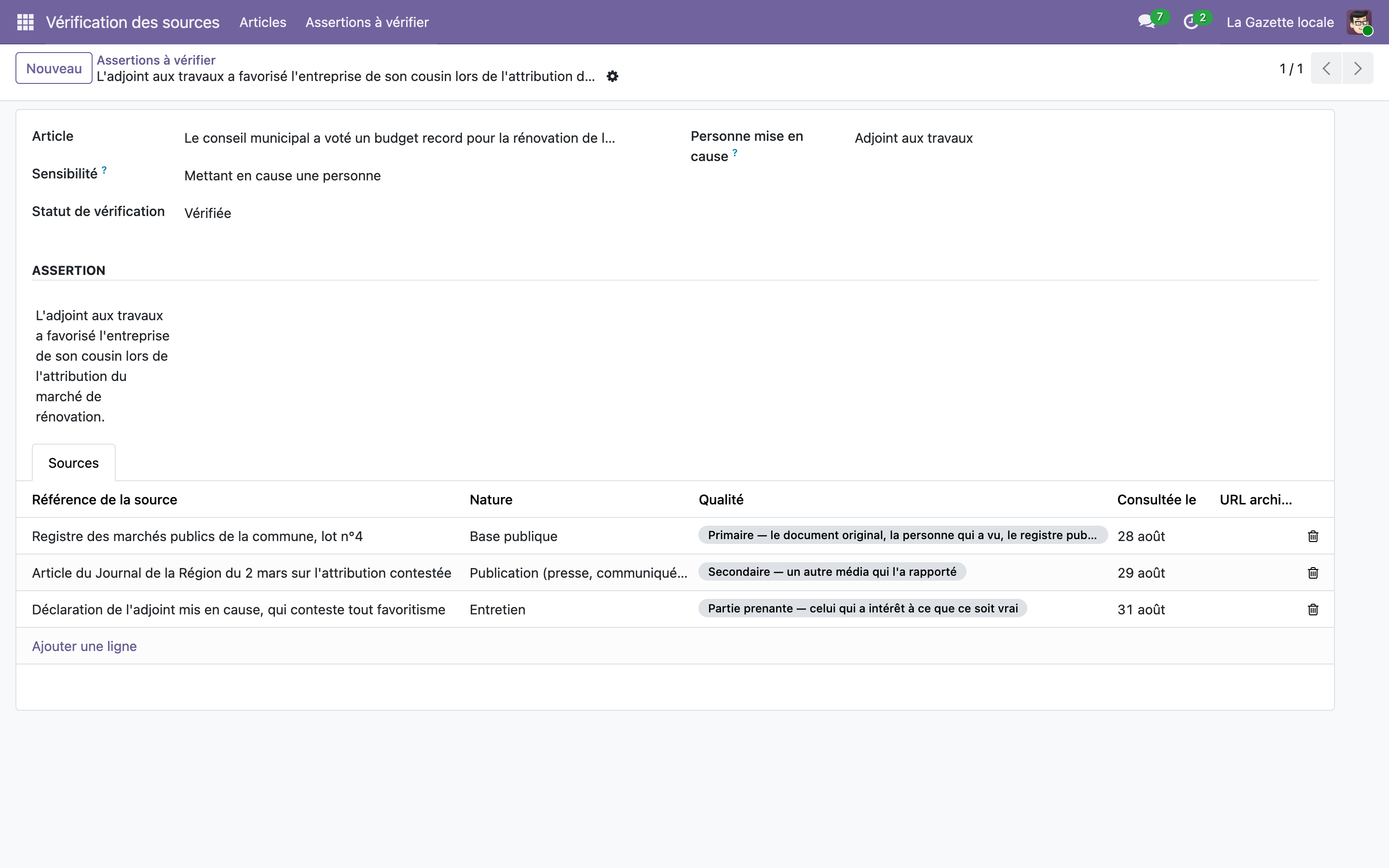The width and height of the screenshot is (1389, 868).
Task: Open the Articles menu
Action: click(262, 22)
